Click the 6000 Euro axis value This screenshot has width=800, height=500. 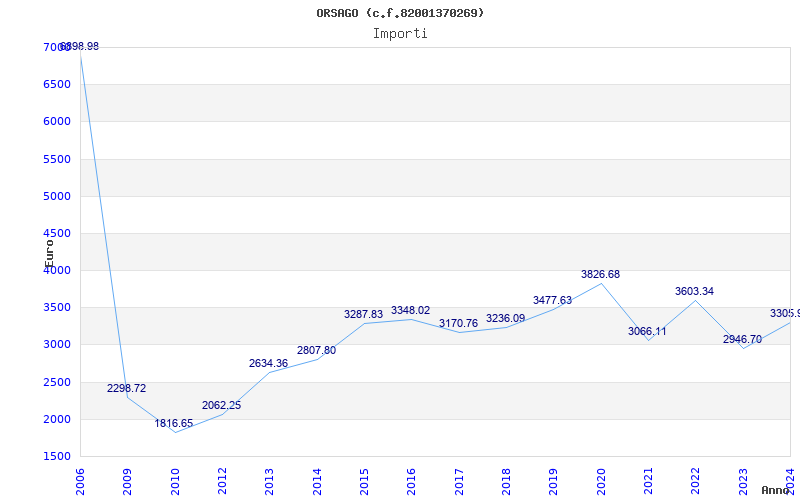coord(57,122)
